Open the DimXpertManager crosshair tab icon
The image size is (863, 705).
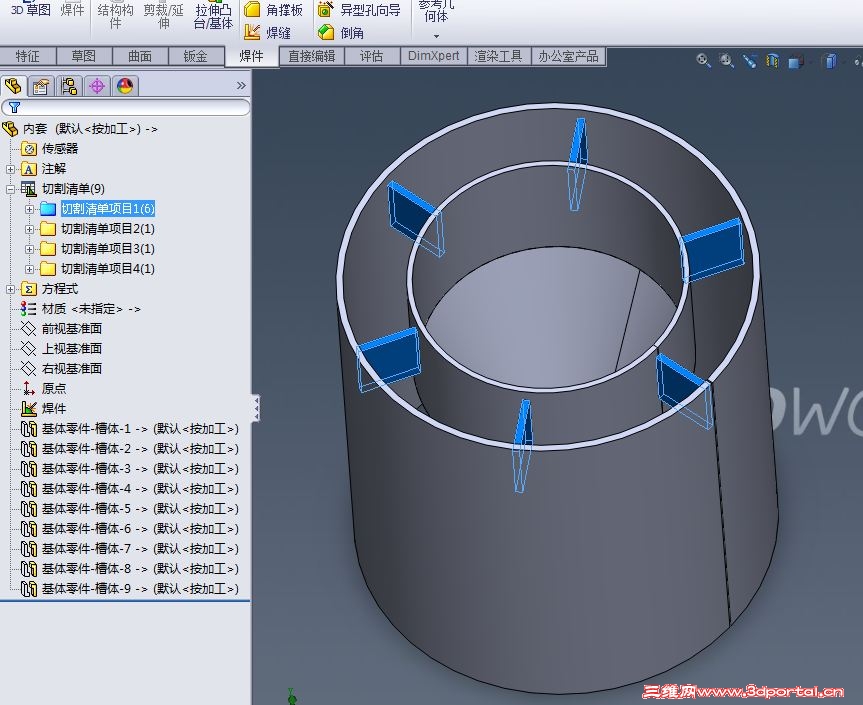(97, 86)
